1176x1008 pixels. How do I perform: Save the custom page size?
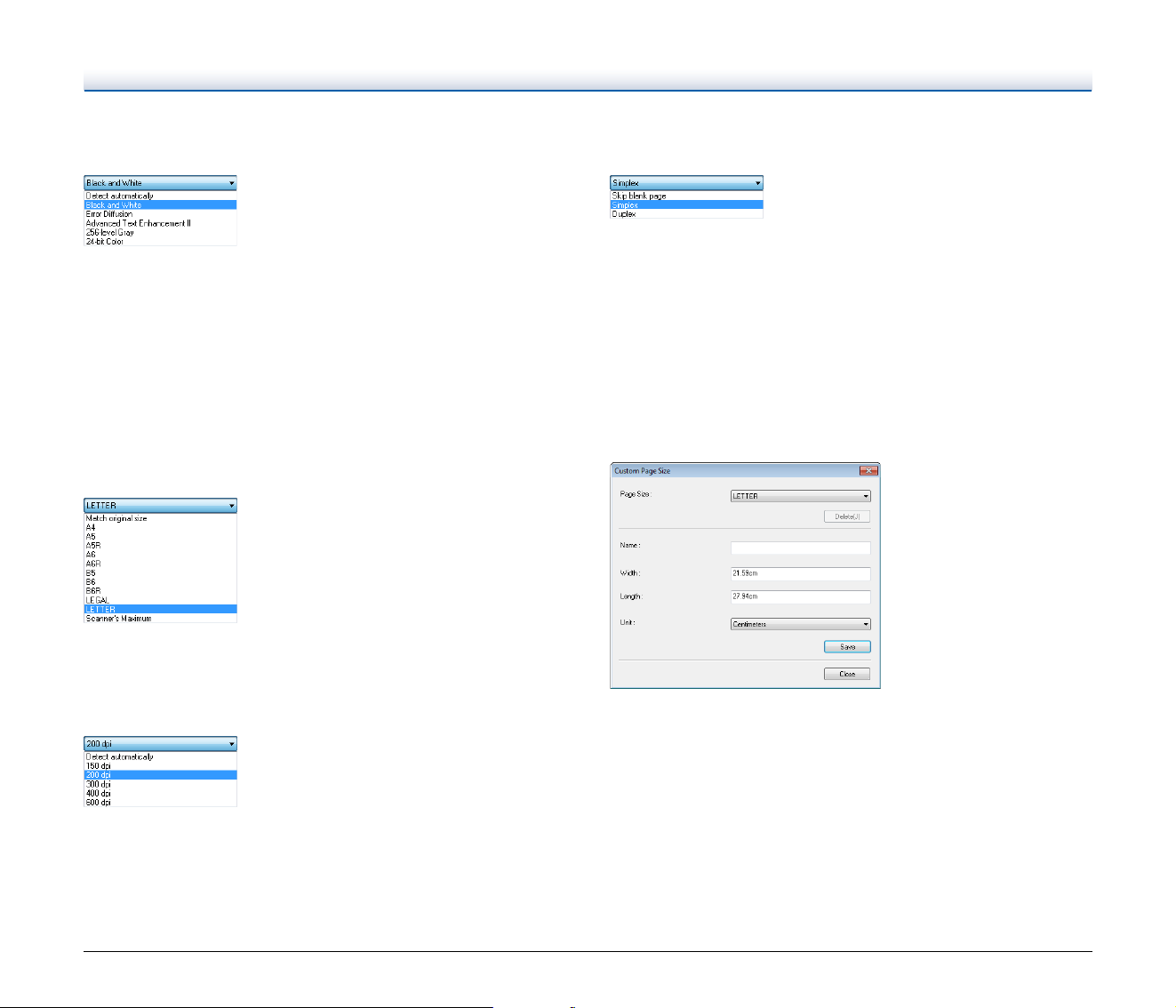[847, 647]
